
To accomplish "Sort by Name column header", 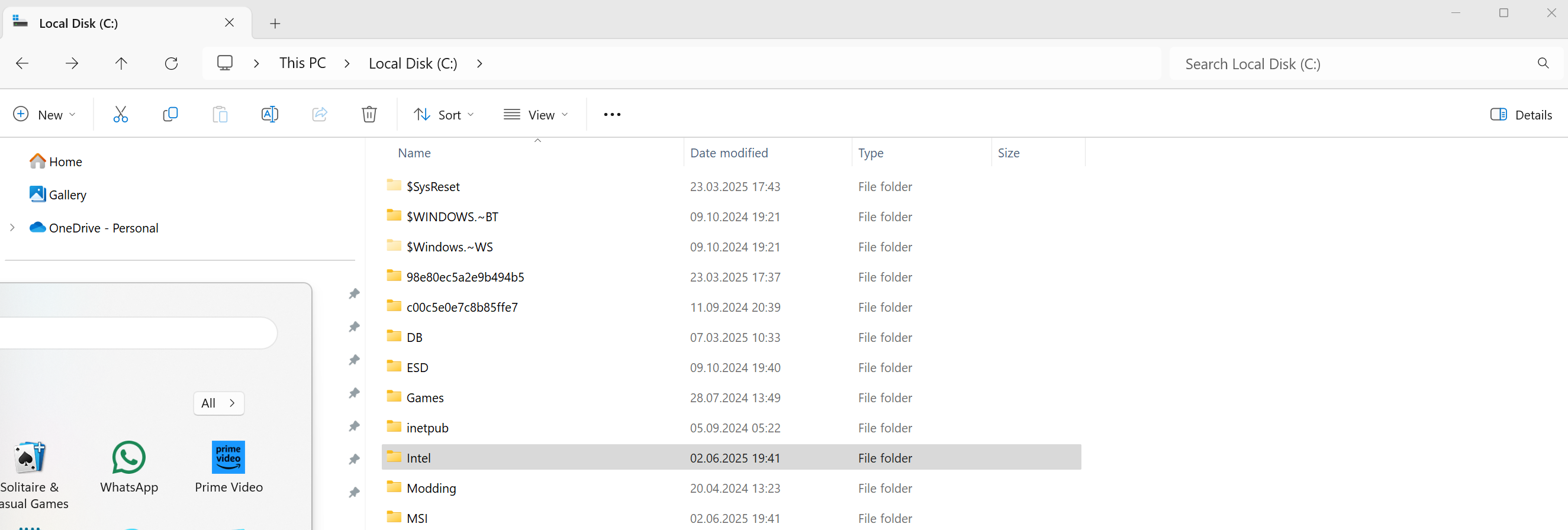I will (x=414, y=153).
